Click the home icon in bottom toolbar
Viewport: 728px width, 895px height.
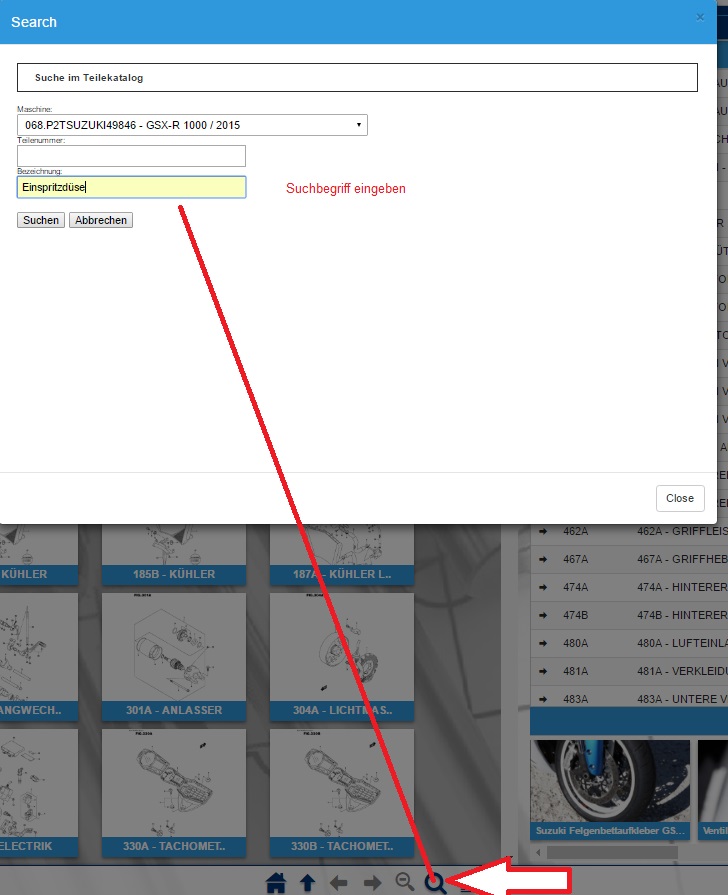click(276, 882)
